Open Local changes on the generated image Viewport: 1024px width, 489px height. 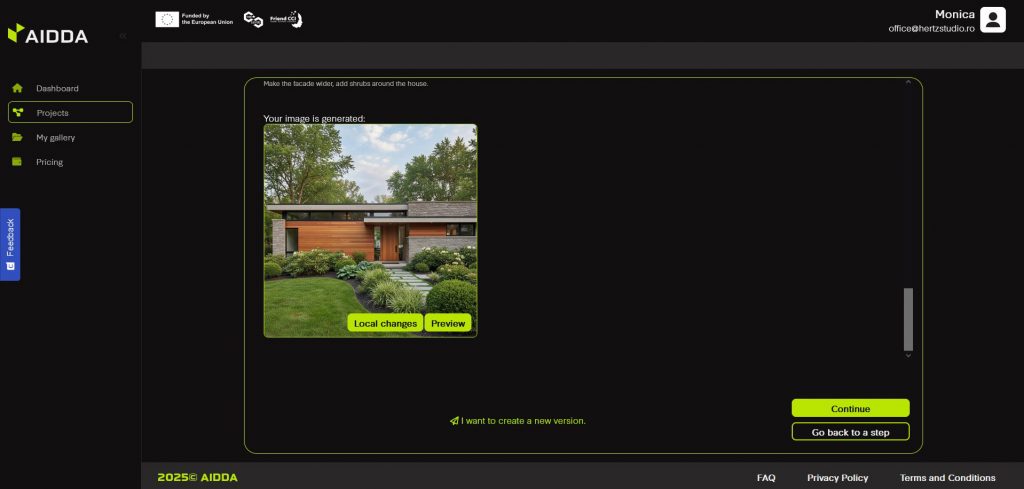click(x=385, y=323)
